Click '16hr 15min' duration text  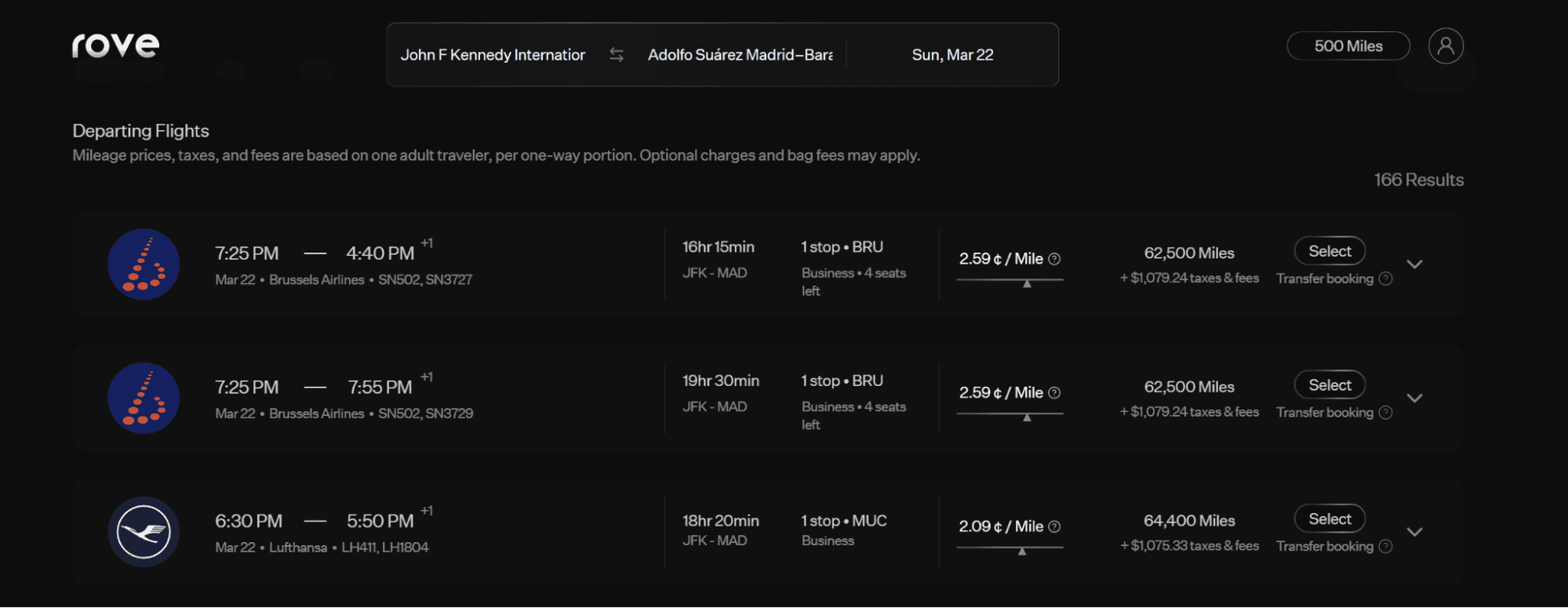point(719,247)
